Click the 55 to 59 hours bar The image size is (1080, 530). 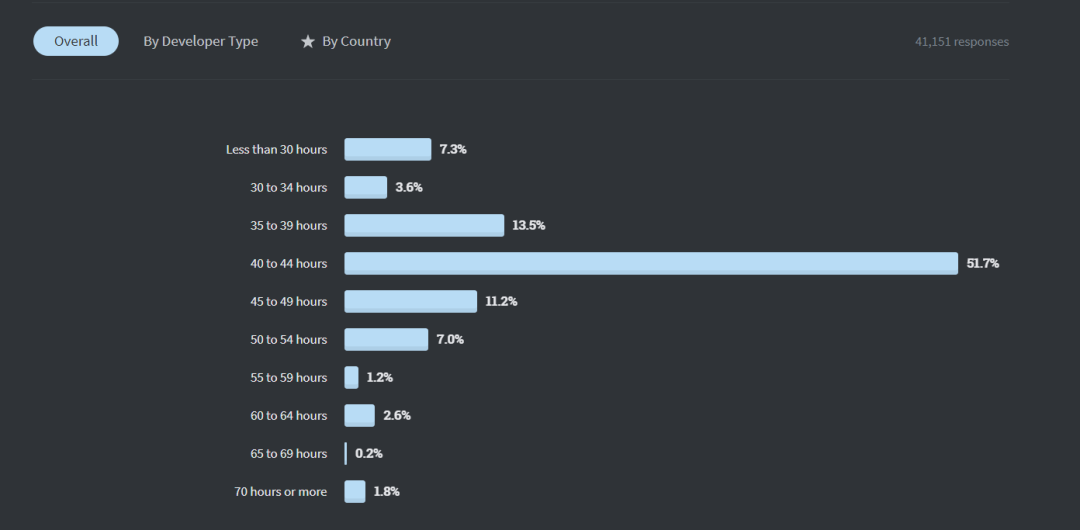(x=351, y=377)
